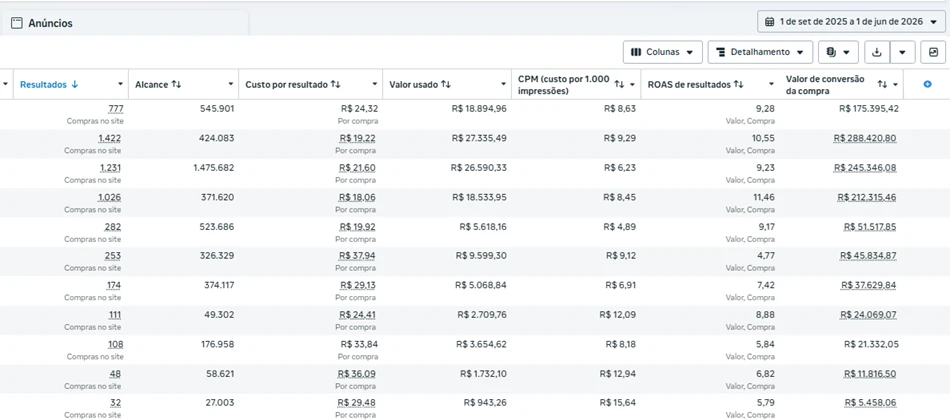This screenshot has height=420, width=950.
Task: Sort by CPM column arrows
Action: (x=619, y=84)
